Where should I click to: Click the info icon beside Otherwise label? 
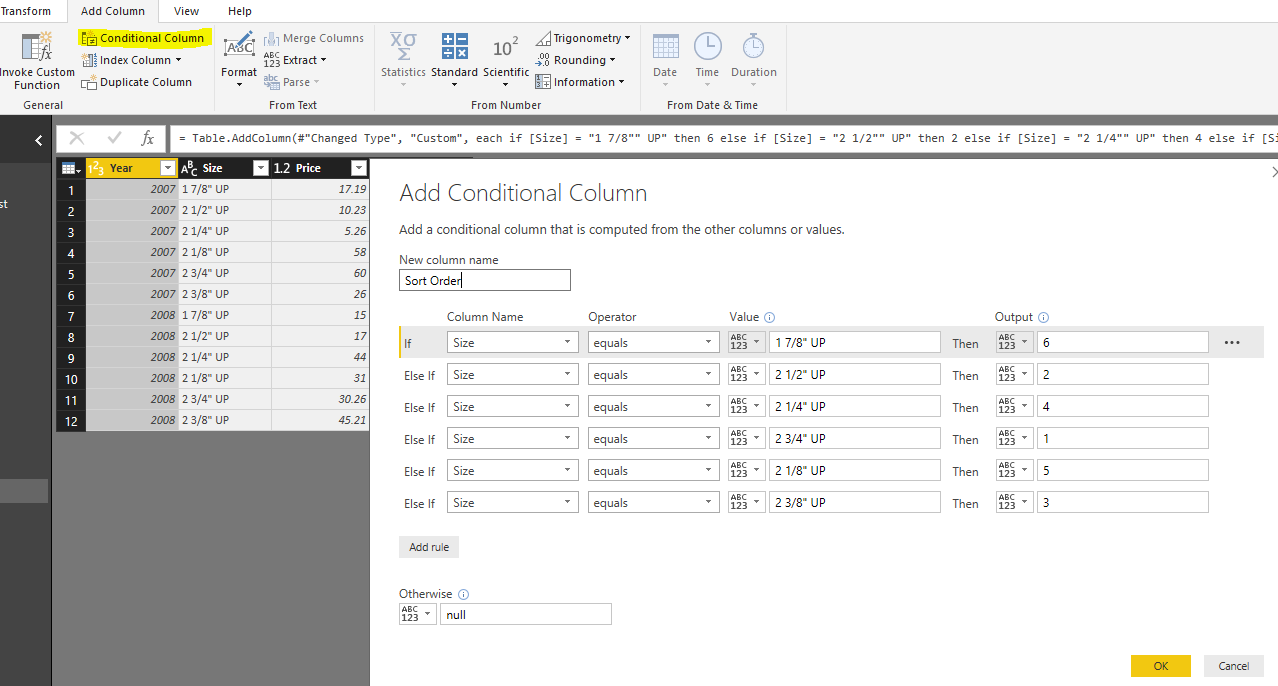coord(463,594)
